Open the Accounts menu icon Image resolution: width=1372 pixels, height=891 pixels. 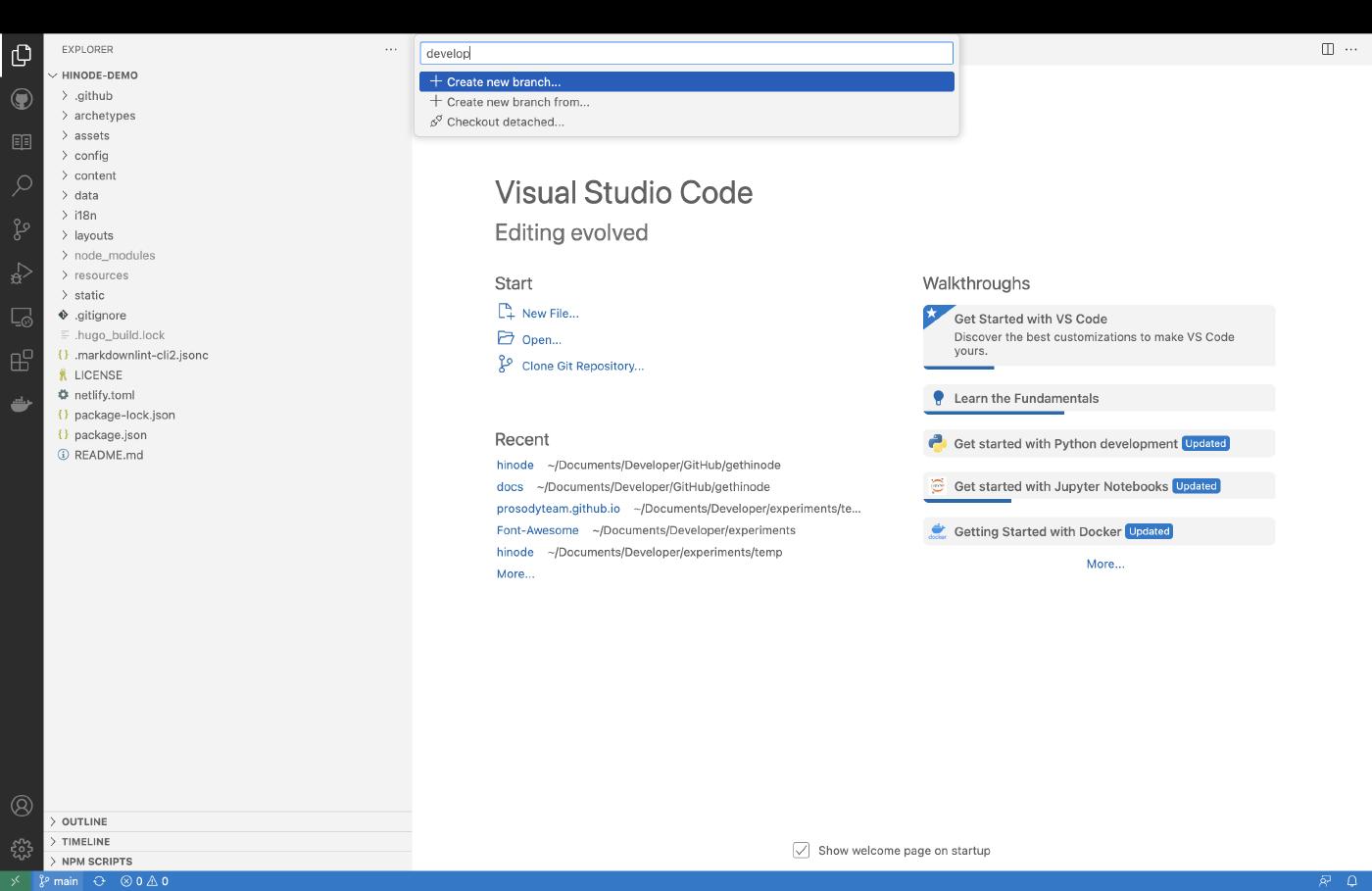(x=22, y=806)
